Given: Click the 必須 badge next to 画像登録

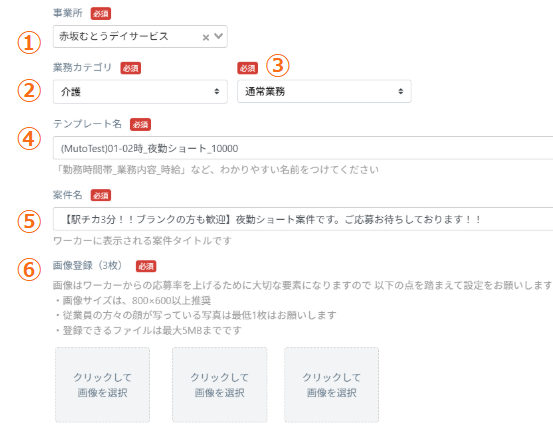Looking at the screenshot, I should pyautogui.click(x=146, y=266).
